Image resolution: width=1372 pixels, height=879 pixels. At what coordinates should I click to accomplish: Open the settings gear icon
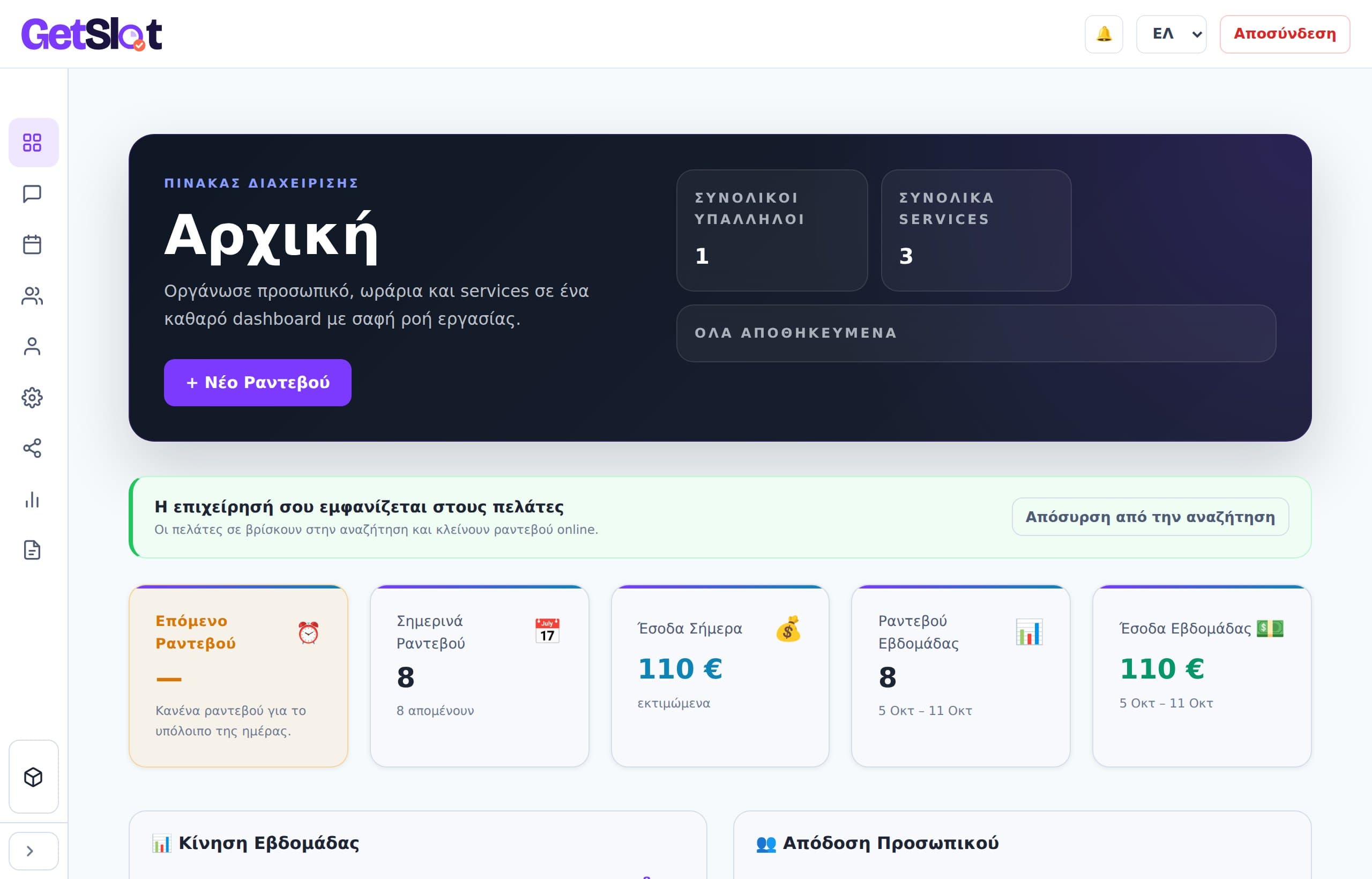[33, 397]
